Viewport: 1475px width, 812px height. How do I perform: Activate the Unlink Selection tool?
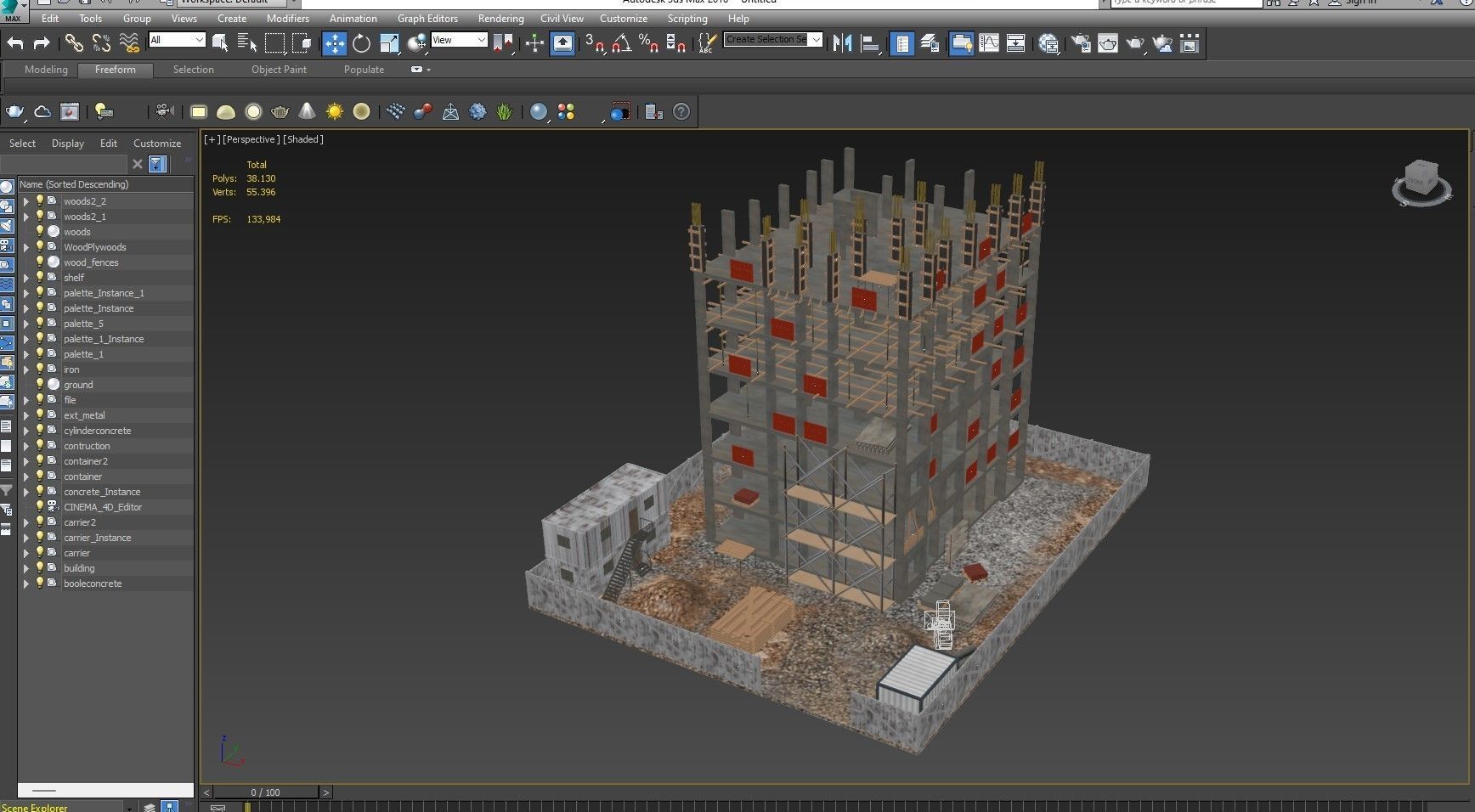(101, 42)
